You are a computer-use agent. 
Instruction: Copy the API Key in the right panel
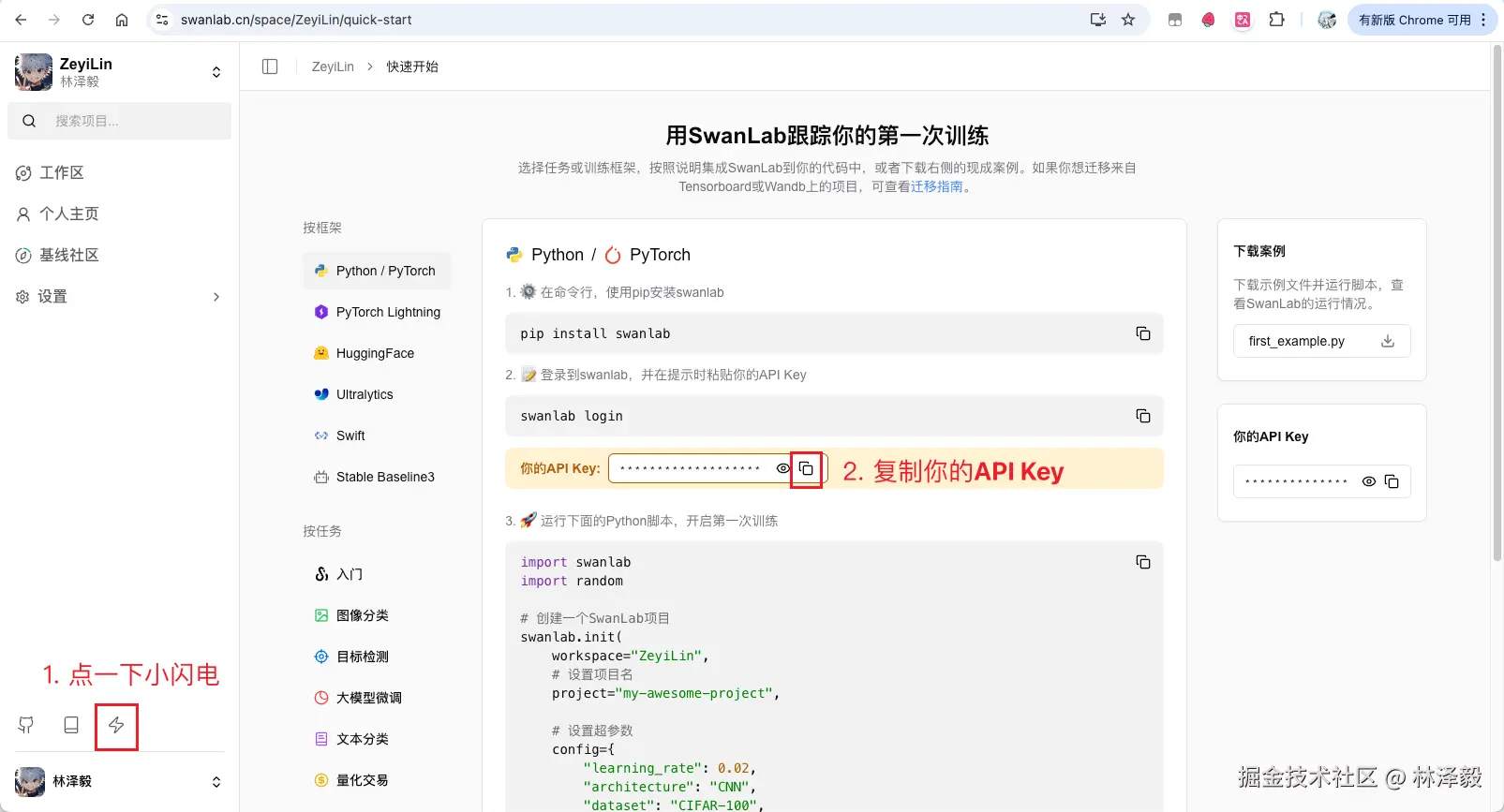tap(1392, 481)
